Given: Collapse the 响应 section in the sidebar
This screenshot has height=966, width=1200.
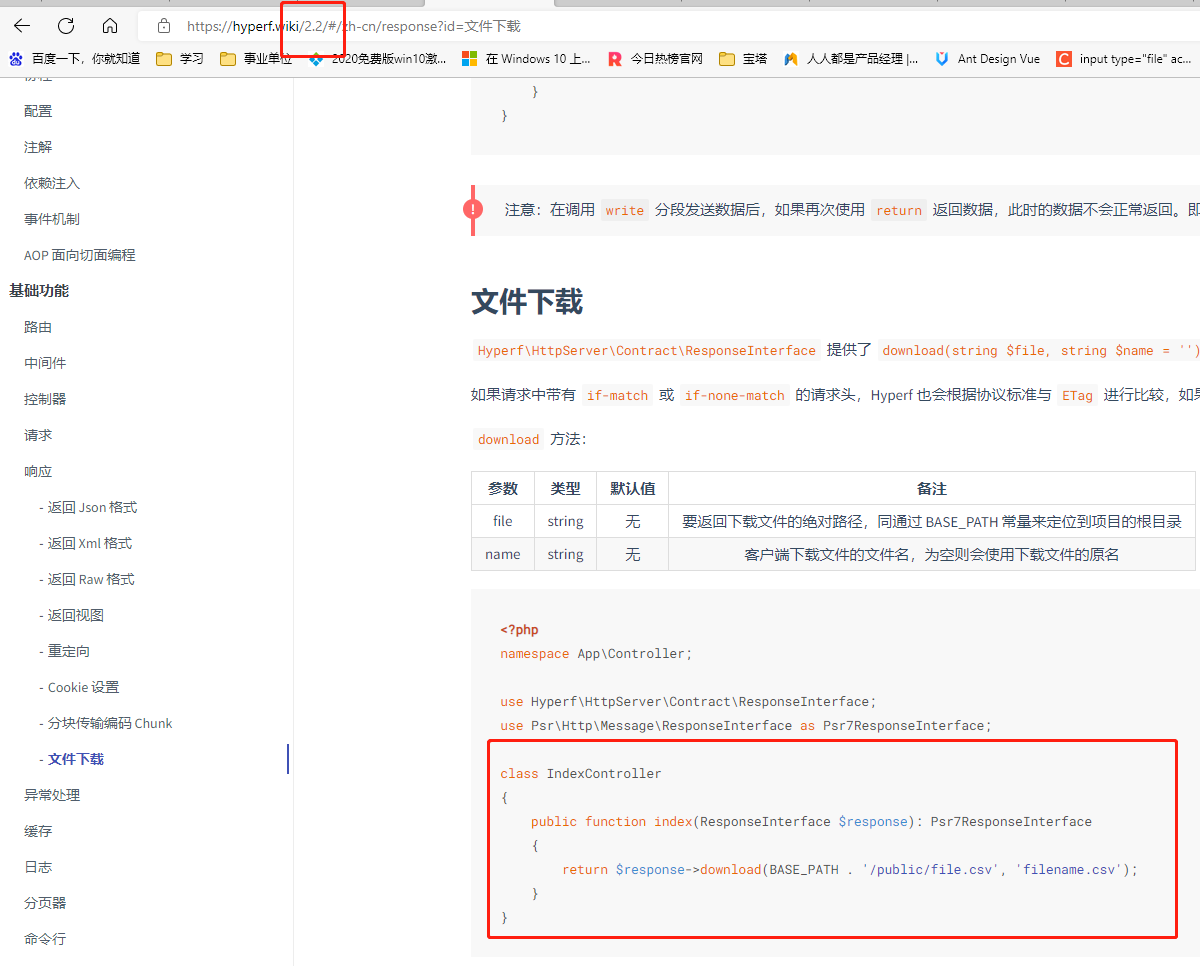Looking at the screenshot, I should click(x=37, y=470).
